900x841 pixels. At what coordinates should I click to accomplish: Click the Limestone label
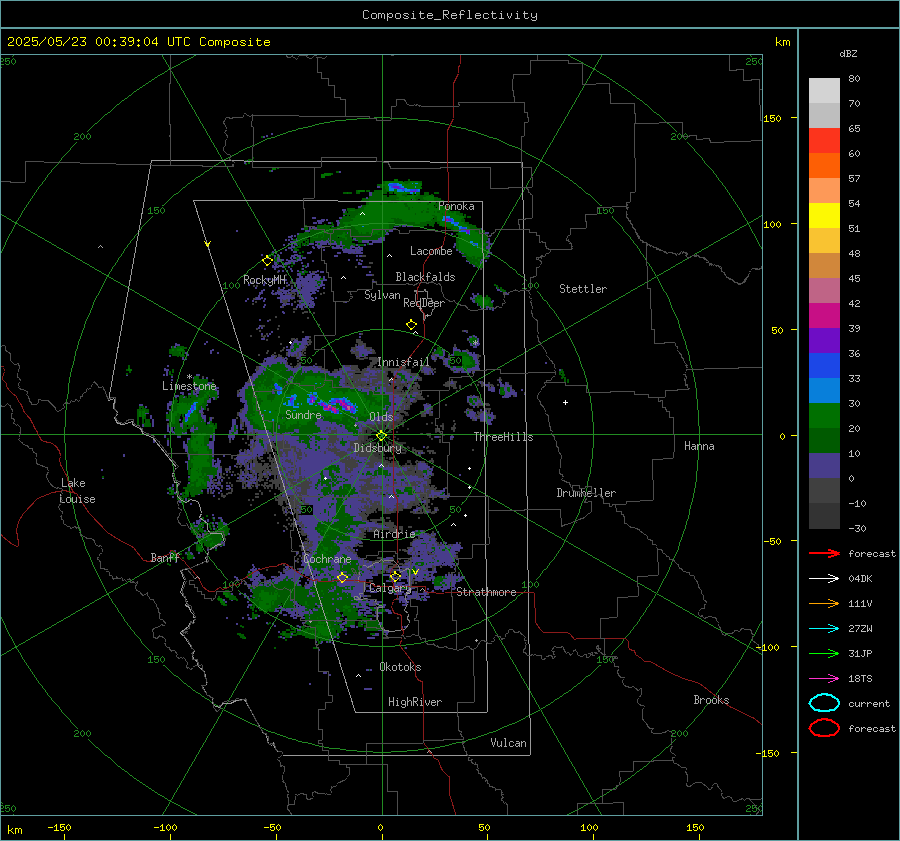point(189,386)
